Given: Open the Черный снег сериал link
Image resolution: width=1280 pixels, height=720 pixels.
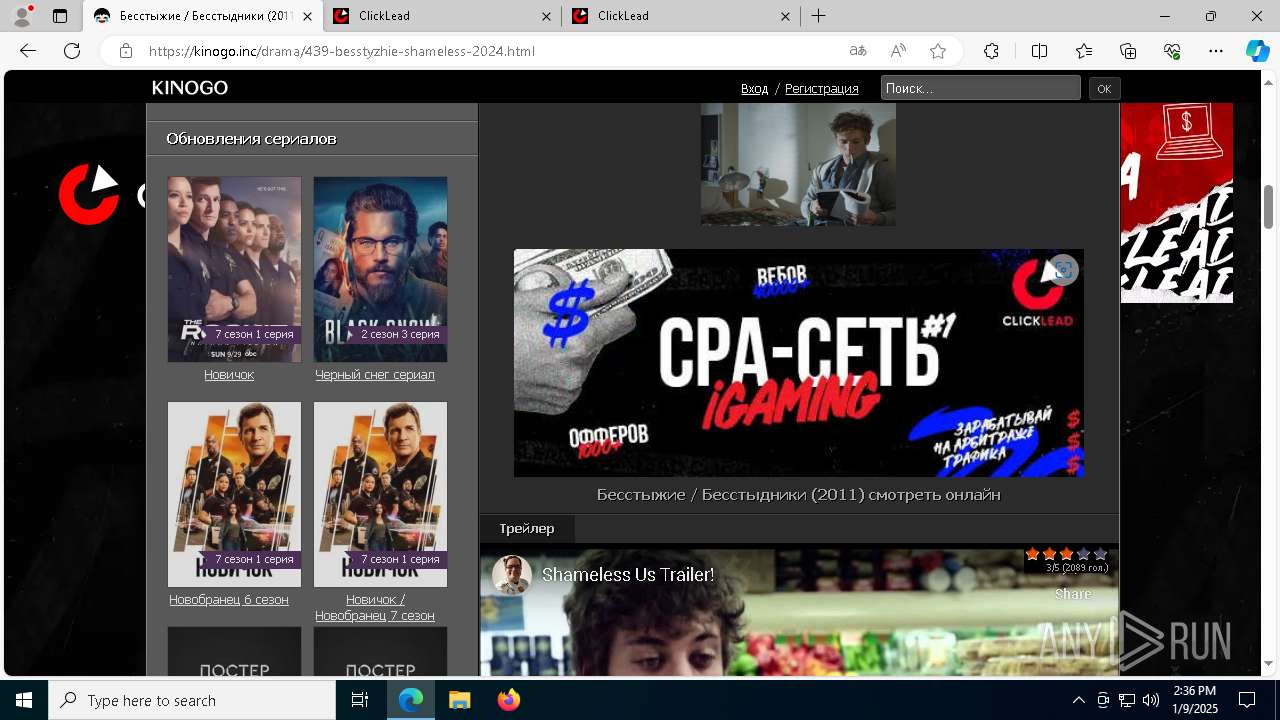Looking at the screenshot, I should pyautogui.click(x=375, y=375).
